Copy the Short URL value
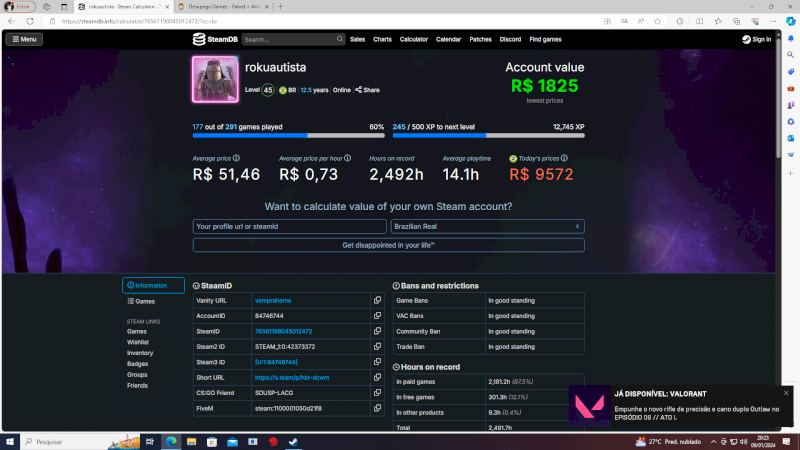800x450 pixels. pyautogui.click(x=377, y=377)
